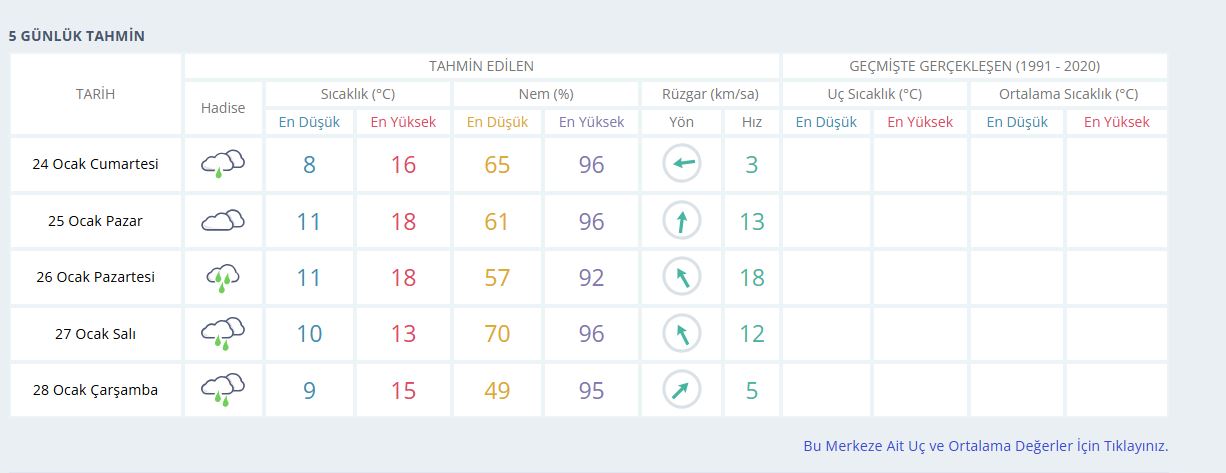Click the Rüzgar (km/sa) header
This screenshot has height=473, width=1226.
point(710,94)
